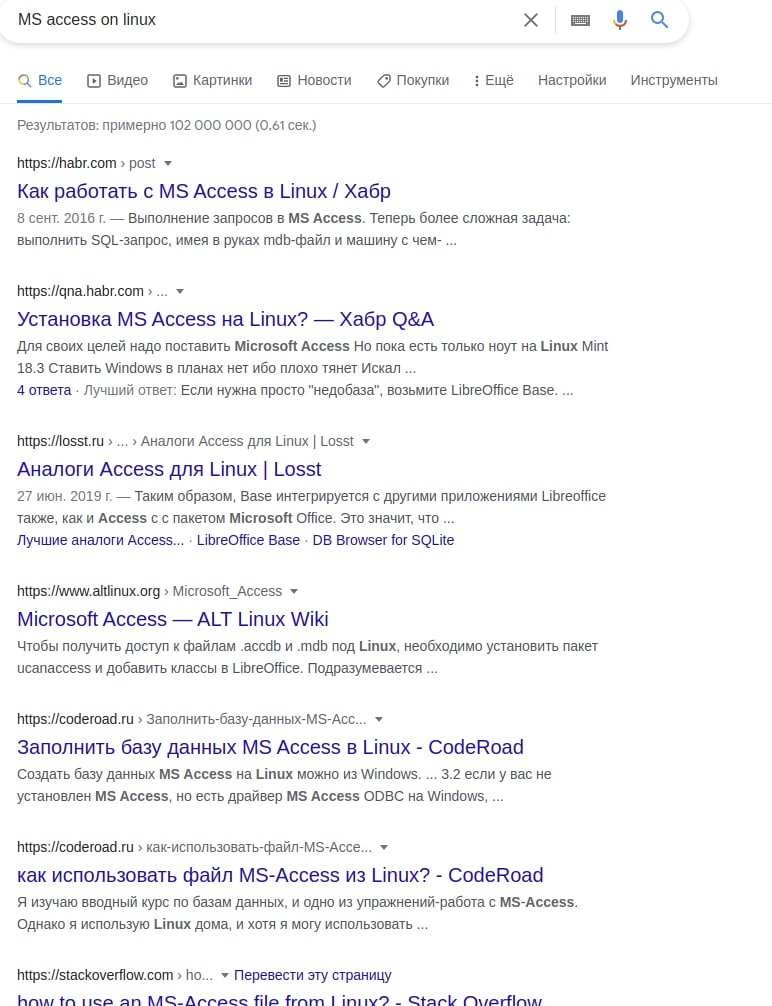This screenshot has height=1006, width=772.
Task: Expand habr.com post result options arrow
Action: [168, 164]
